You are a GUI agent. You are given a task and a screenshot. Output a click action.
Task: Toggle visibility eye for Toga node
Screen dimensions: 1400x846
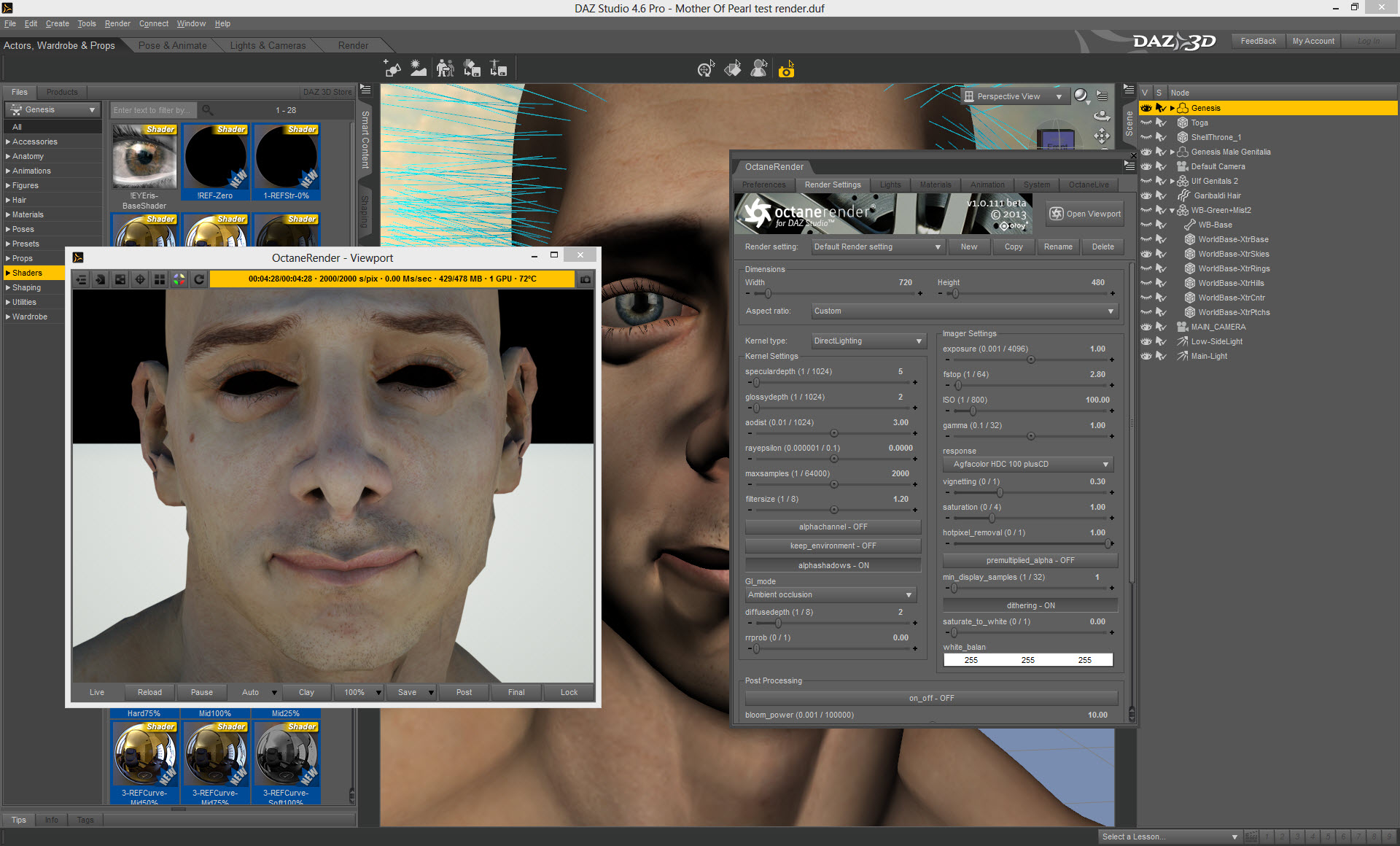pyautogui.click(x=1146, y=123)
